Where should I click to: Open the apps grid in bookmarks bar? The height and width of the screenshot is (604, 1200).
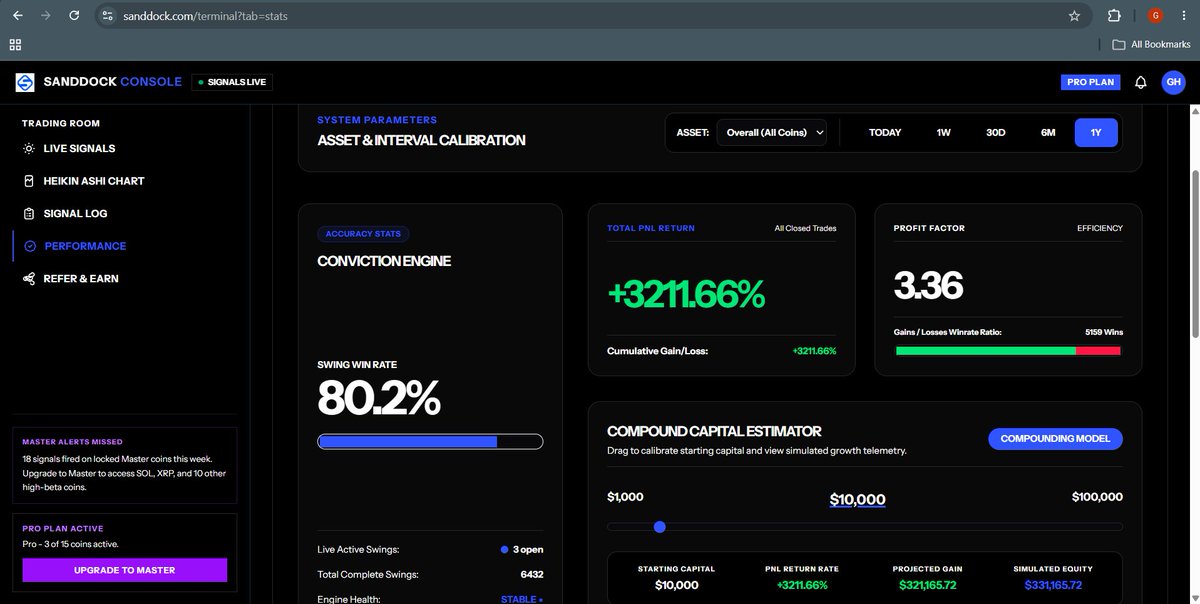[x=15, y=44]
